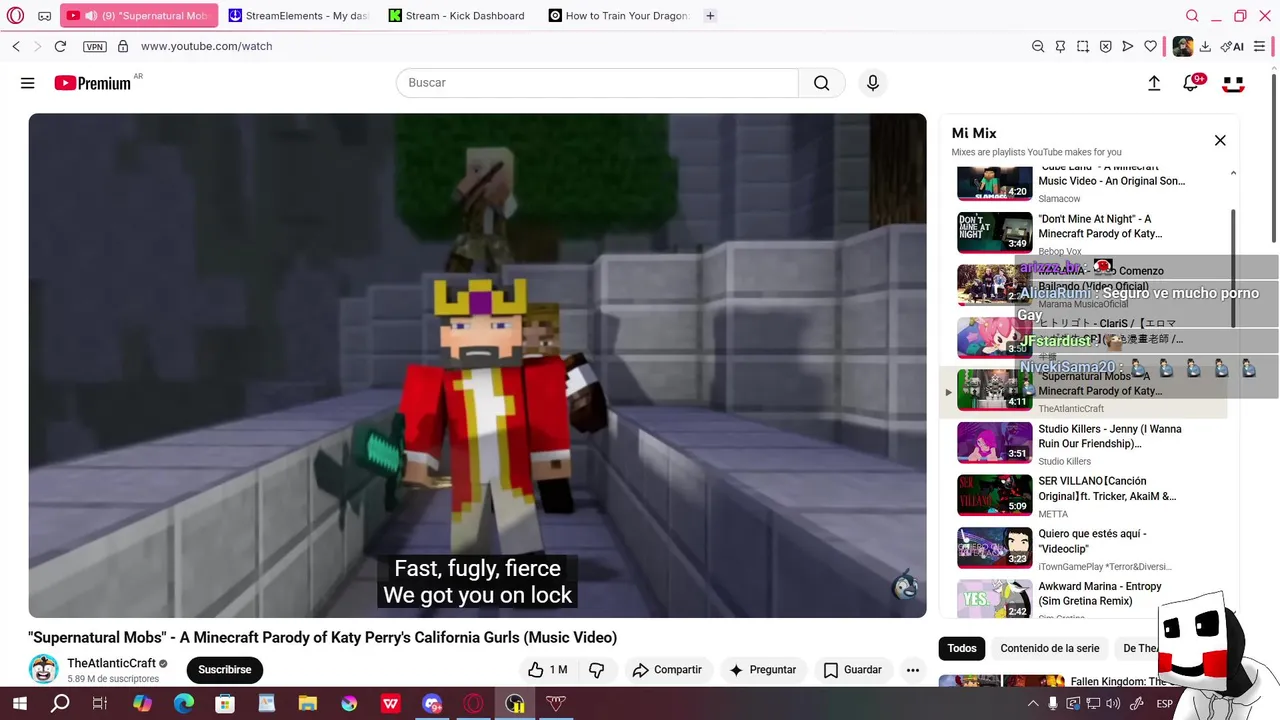Viewport: 1280px width, 720px height.
Task: Show hidden system tray icons chevron
Action: (x=1033, y=704)
